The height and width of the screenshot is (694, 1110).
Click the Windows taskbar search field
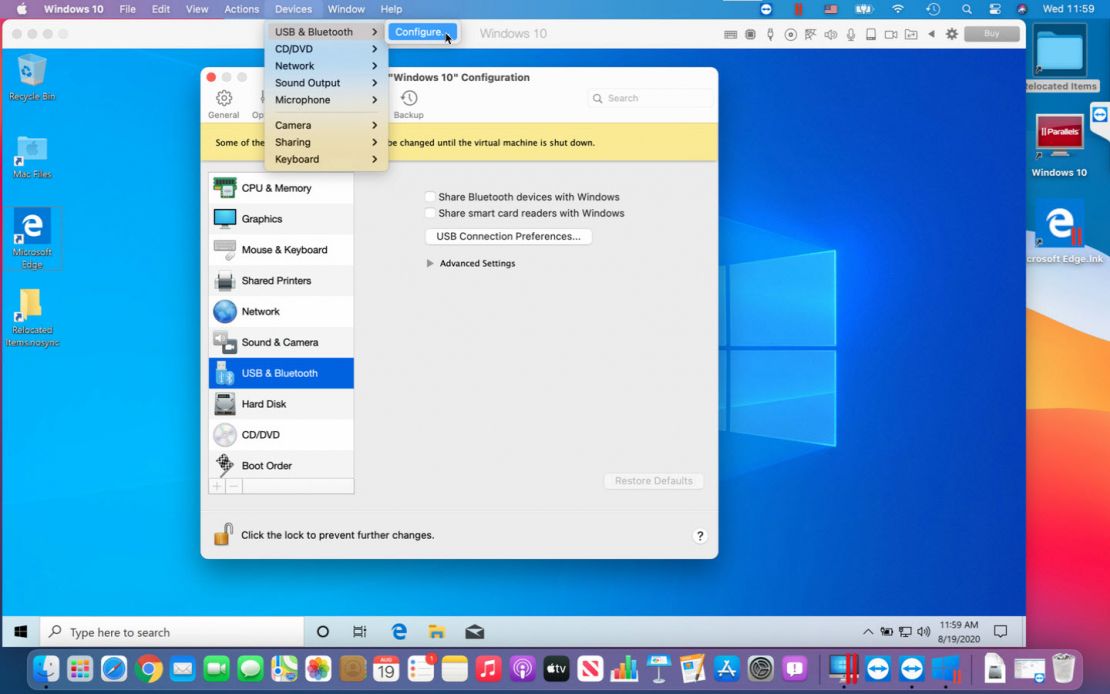(170, 631)
